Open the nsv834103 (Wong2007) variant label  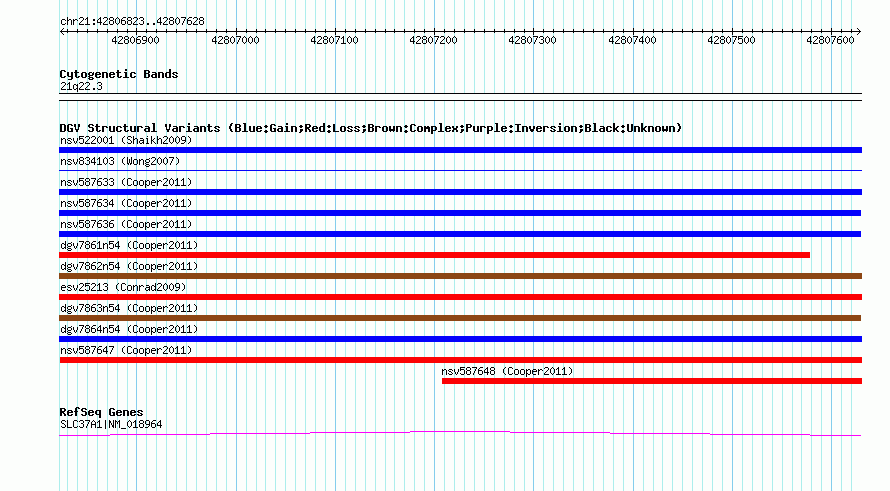120,161
